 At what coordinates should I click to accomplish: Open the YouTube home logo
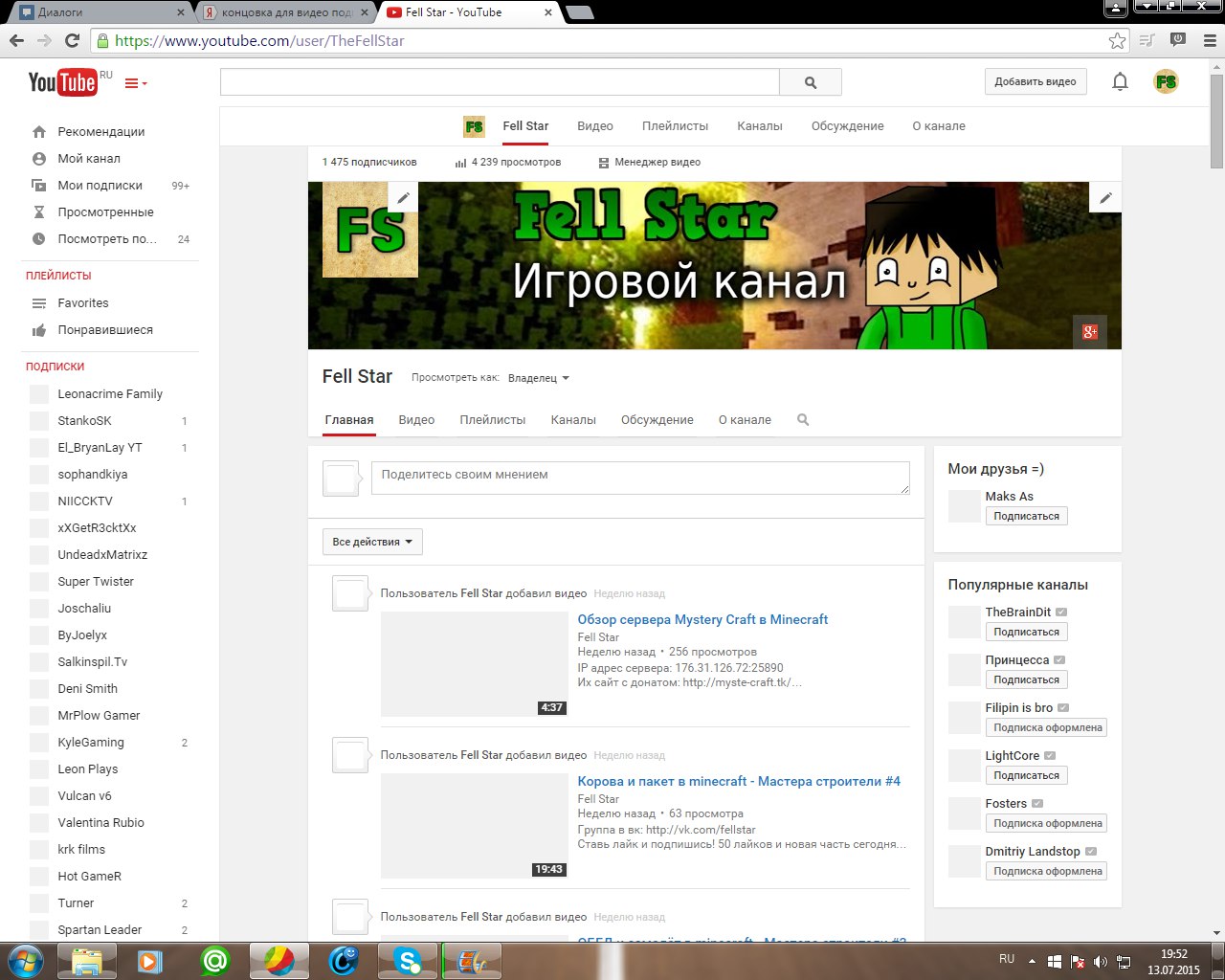[x=63, y=82]
